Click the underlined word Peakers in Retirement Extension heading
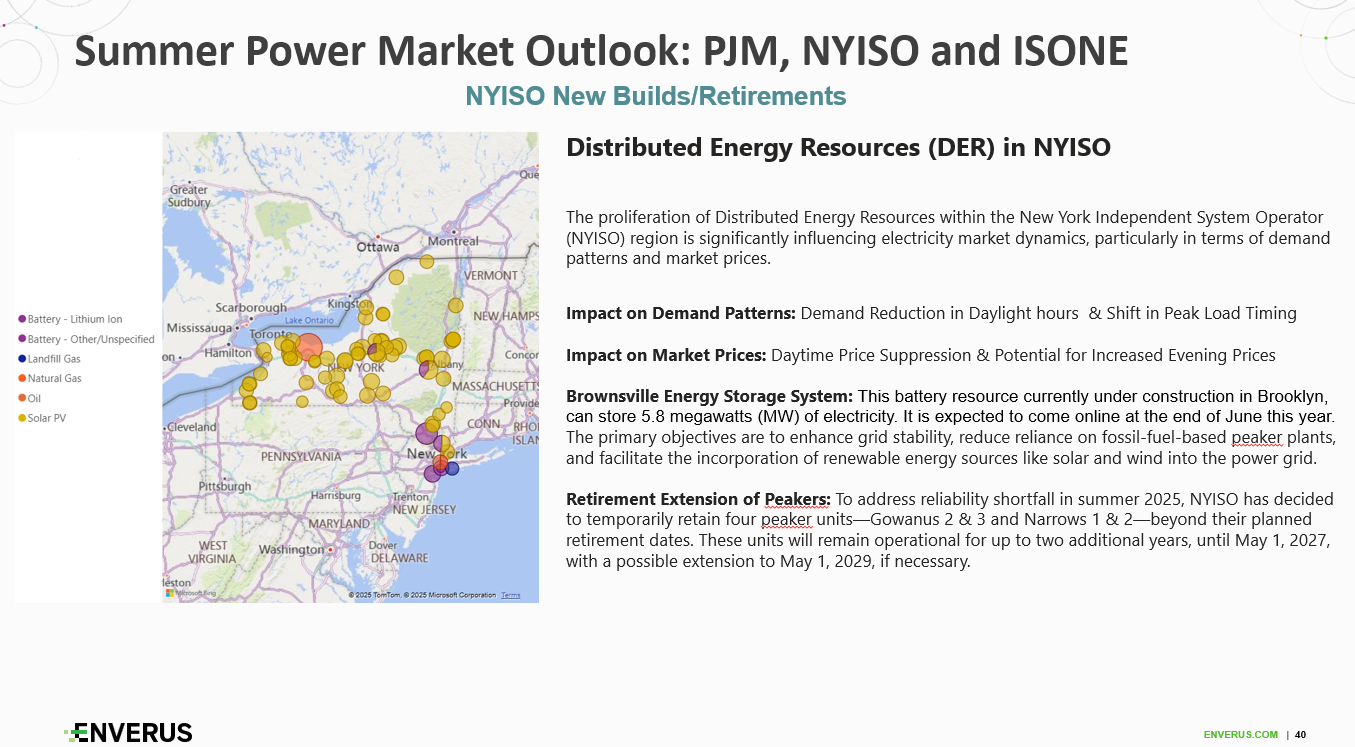Screen dimensions: 1355x747 [796, 499]
